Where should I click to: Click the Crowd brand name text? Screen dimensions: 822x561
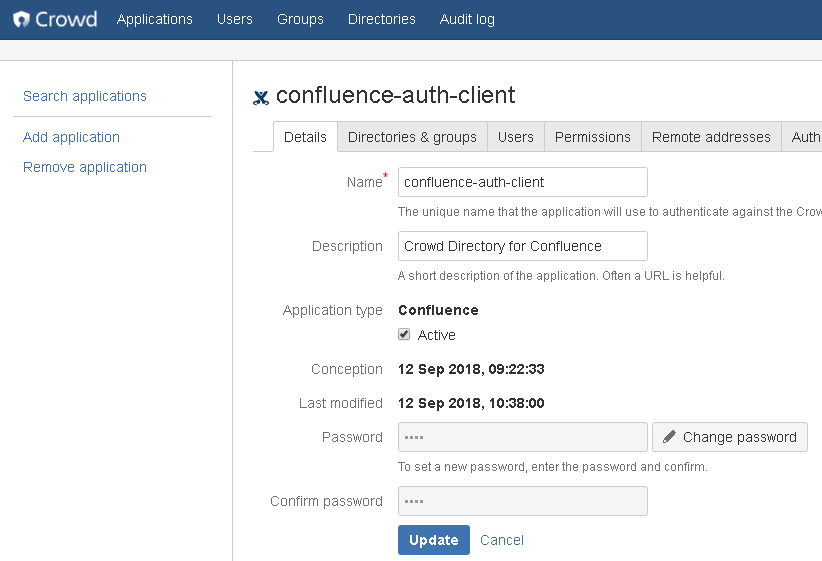[x=66, y=19]
